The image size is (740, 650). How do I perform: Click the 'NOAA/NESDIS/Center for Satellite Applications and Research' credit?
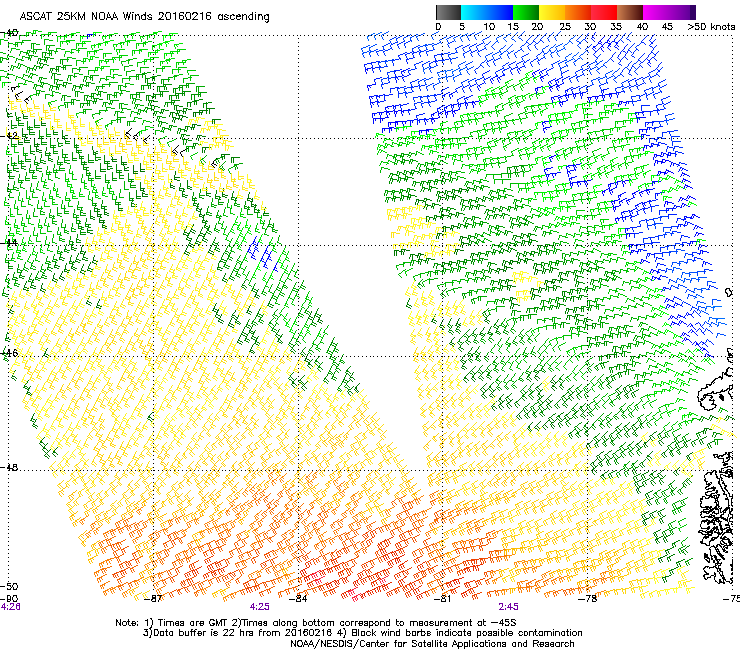click(x=432, y=644)
